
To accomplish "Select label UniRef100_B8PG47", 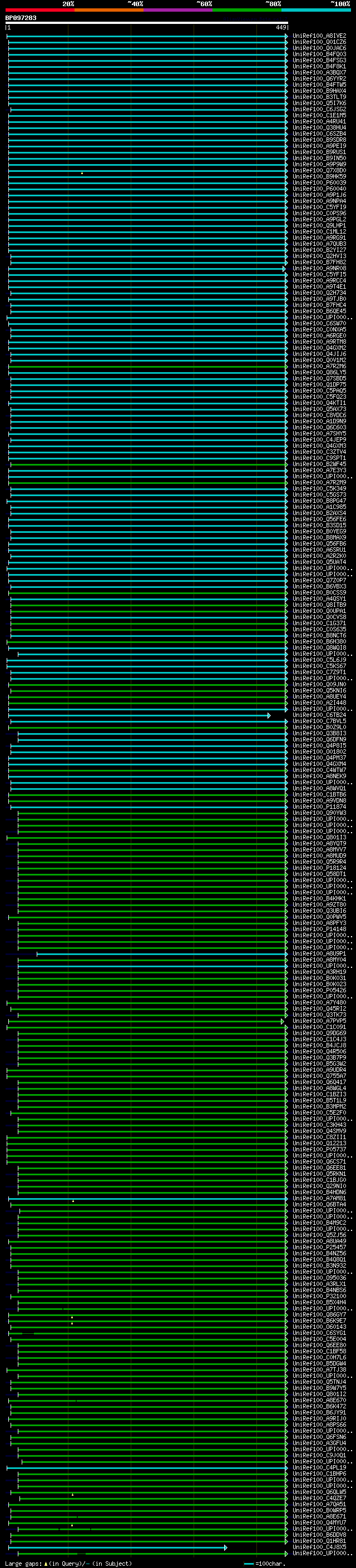I will [x=319, y=501].
